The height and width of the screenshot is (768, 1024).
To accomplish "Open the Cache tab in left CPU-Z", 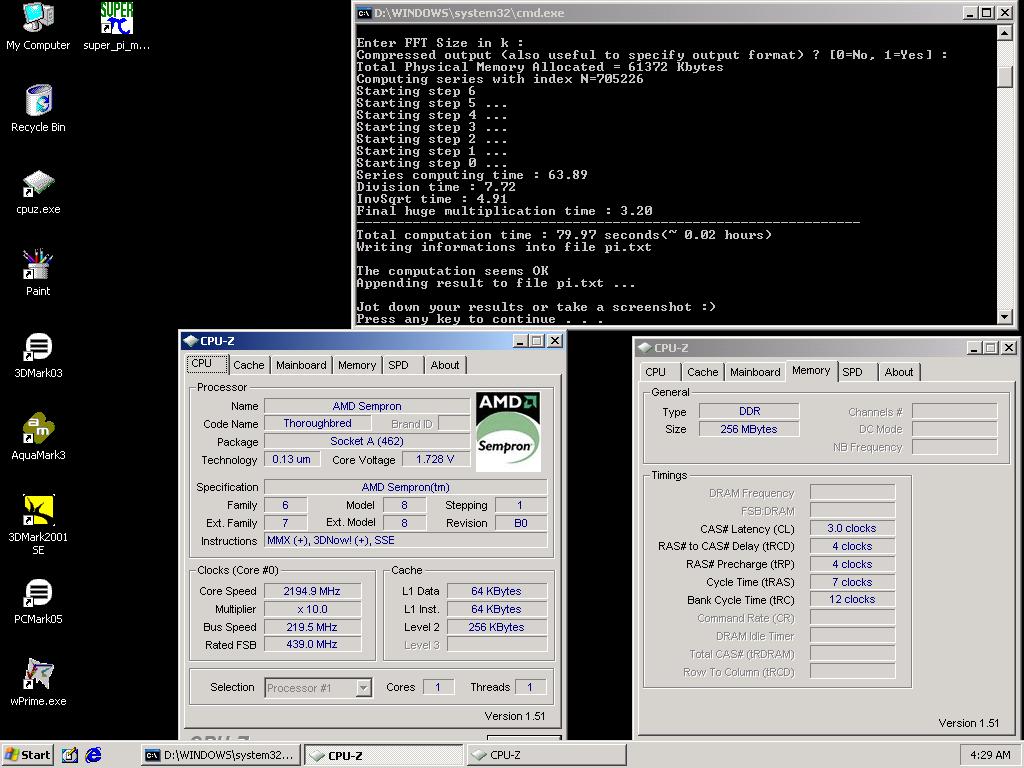I will coord(249,365).
